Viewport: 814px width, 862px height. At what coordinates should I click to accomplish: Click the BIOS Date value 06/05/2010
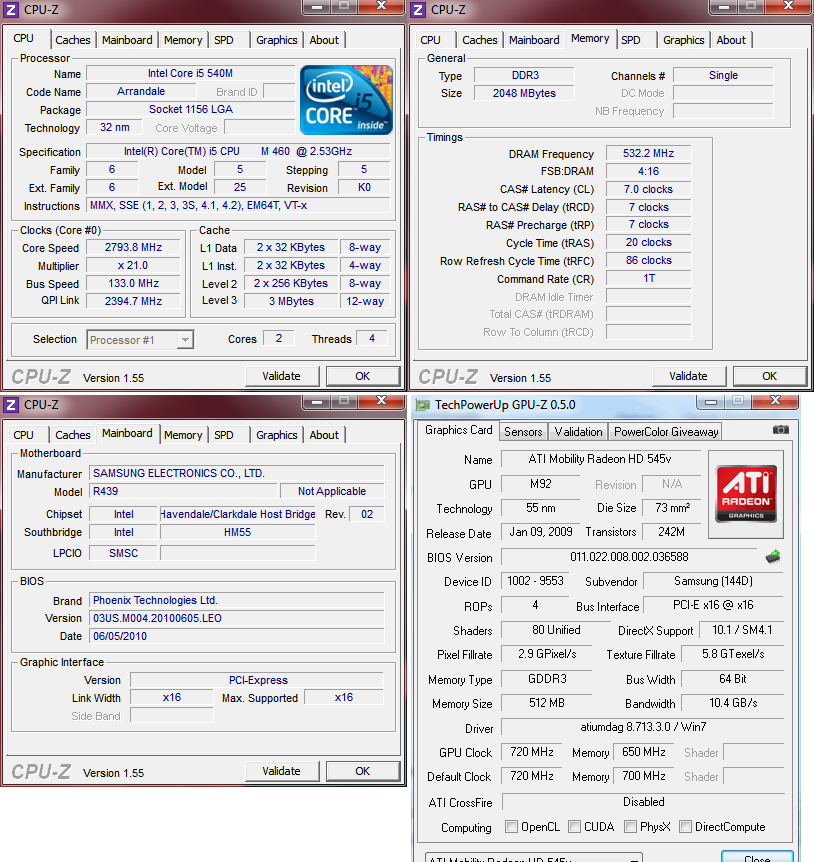point(236,636)
